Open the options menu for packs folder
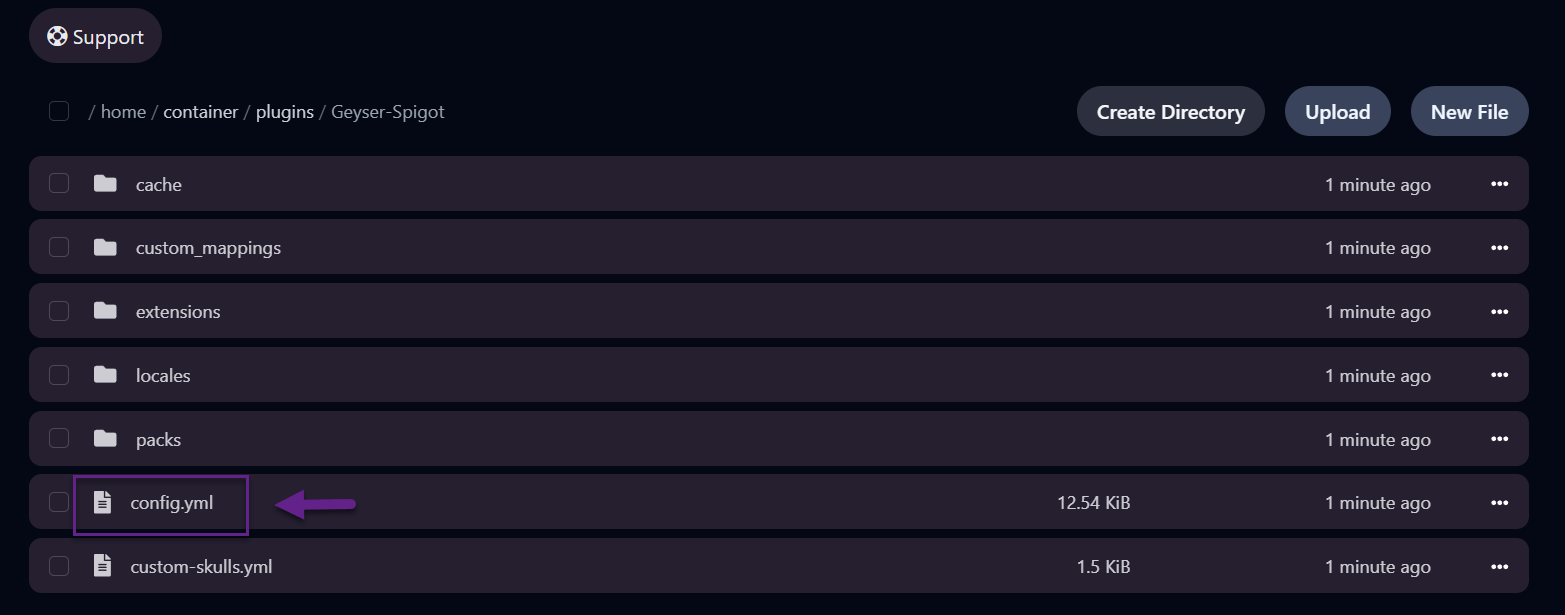The width and height of the screenshot is (1565, 615). 1498,439
